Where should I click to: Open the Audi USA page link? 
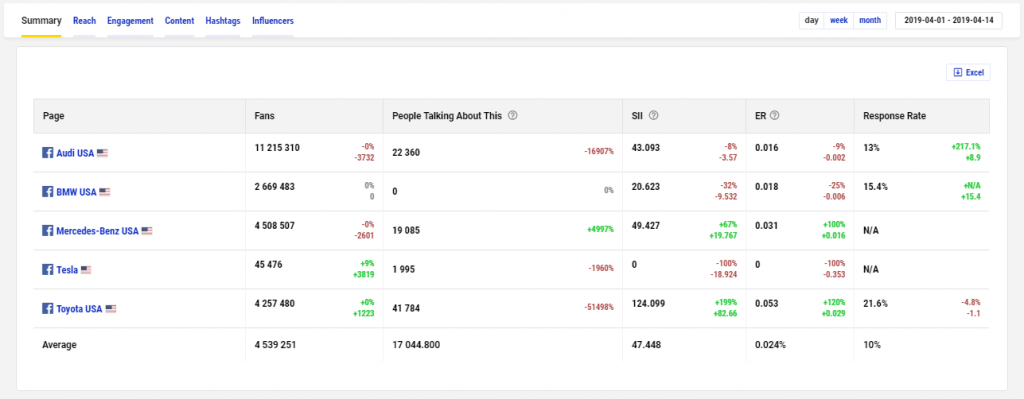pyautogui.click(x=76, y=153)
